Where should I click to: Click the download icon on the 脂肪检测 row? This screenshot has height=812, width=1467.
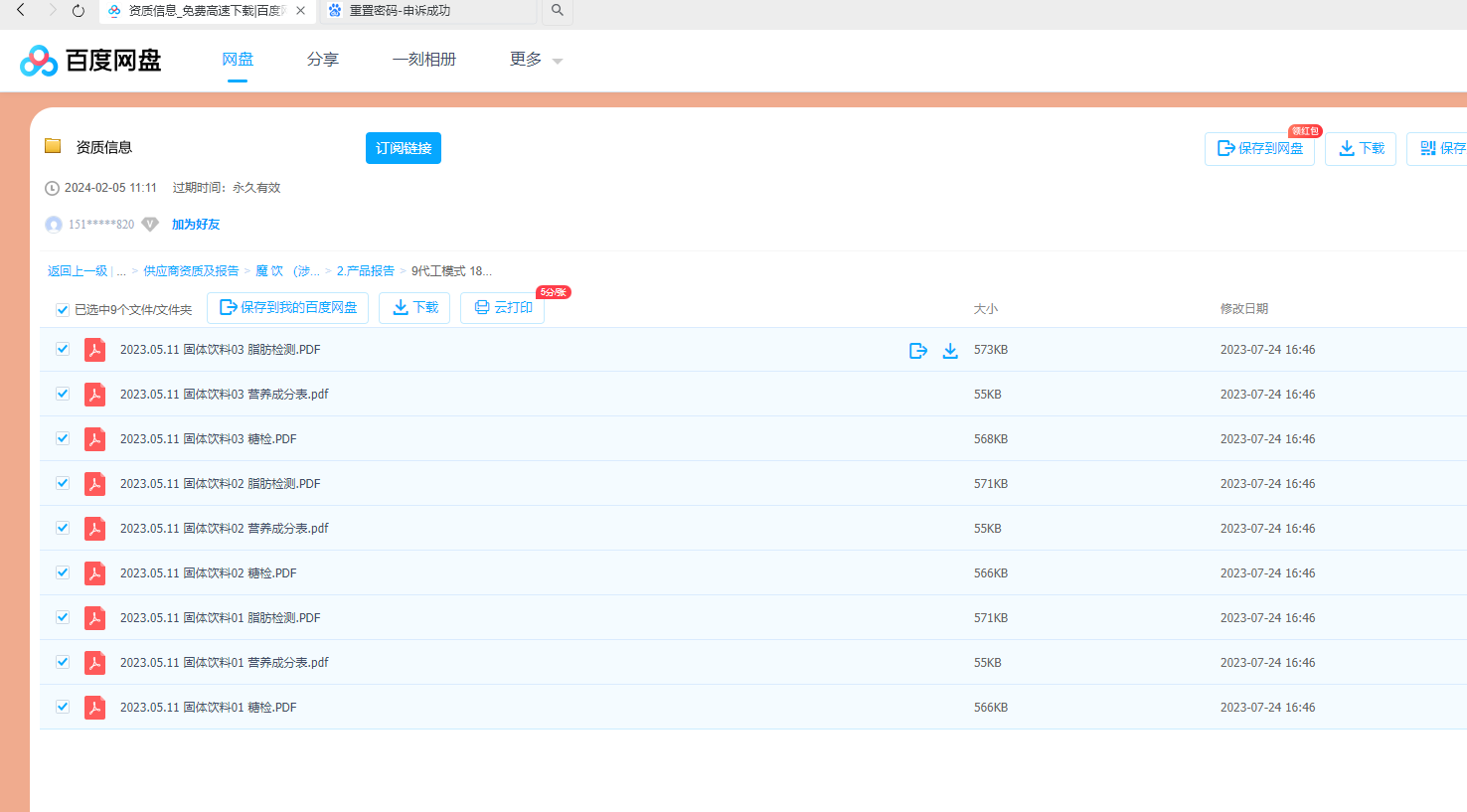(950, 351)
